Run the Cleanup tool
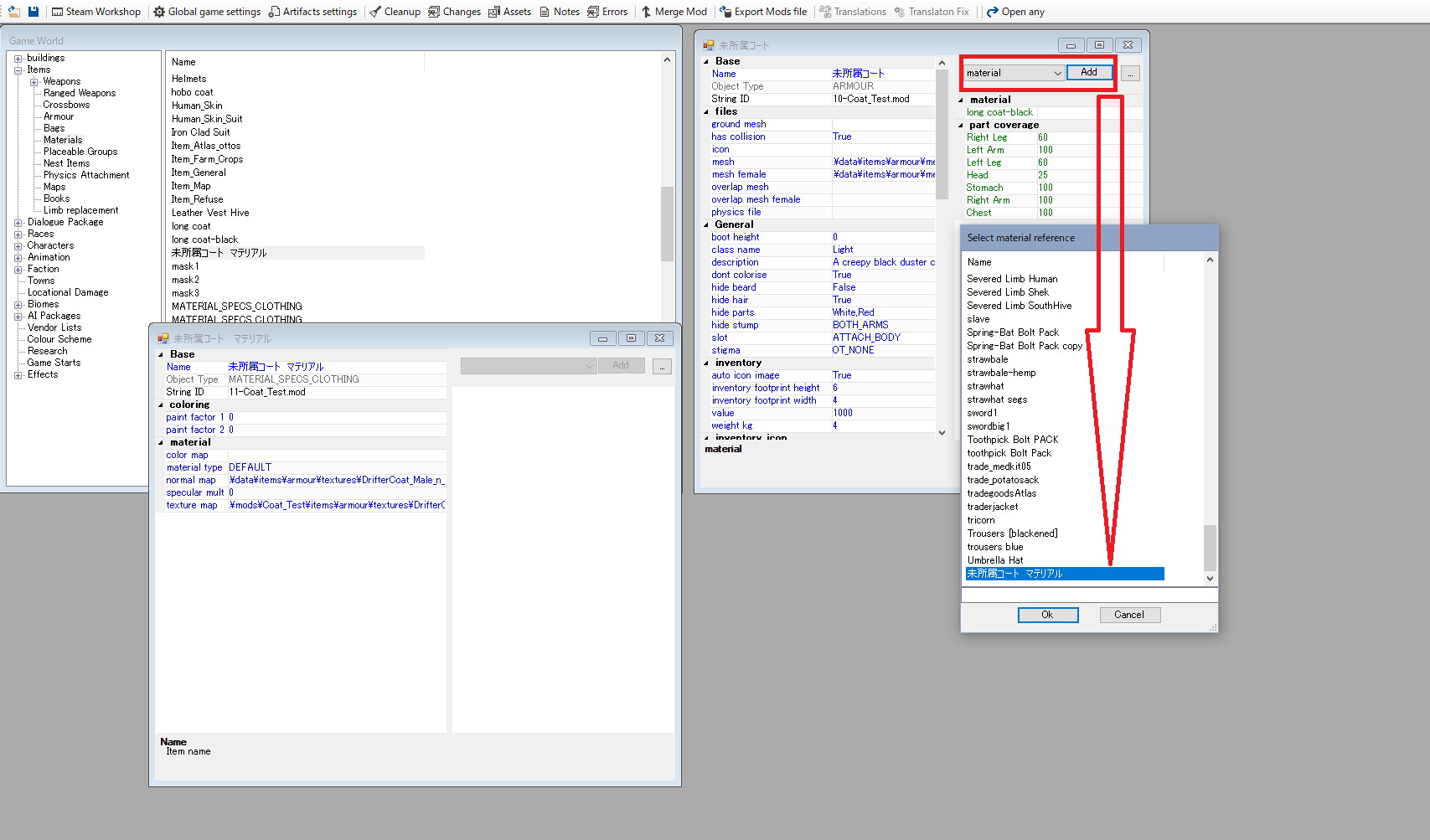The width and height of the screenshot is (1430, 840). [395, 12]
